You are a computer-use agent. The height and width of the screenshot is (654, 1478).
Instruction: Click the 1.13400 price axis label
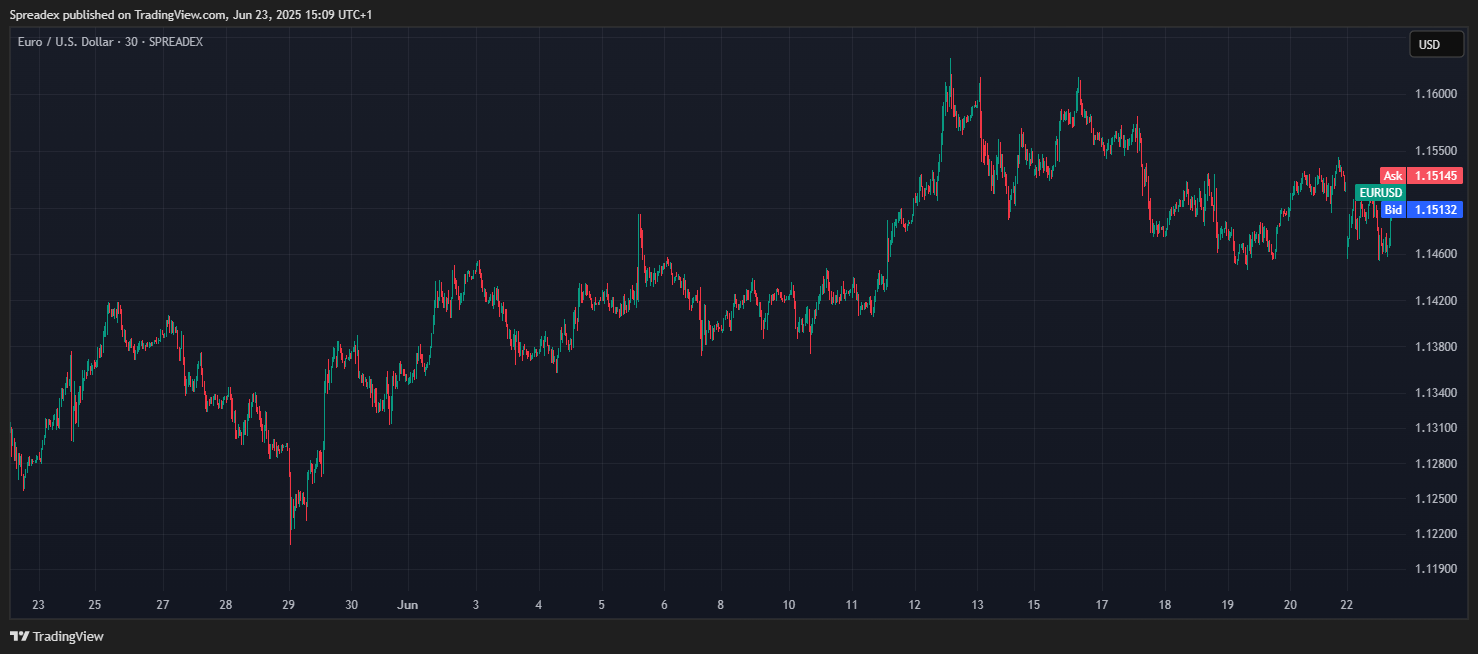(x=1436, y=393)
